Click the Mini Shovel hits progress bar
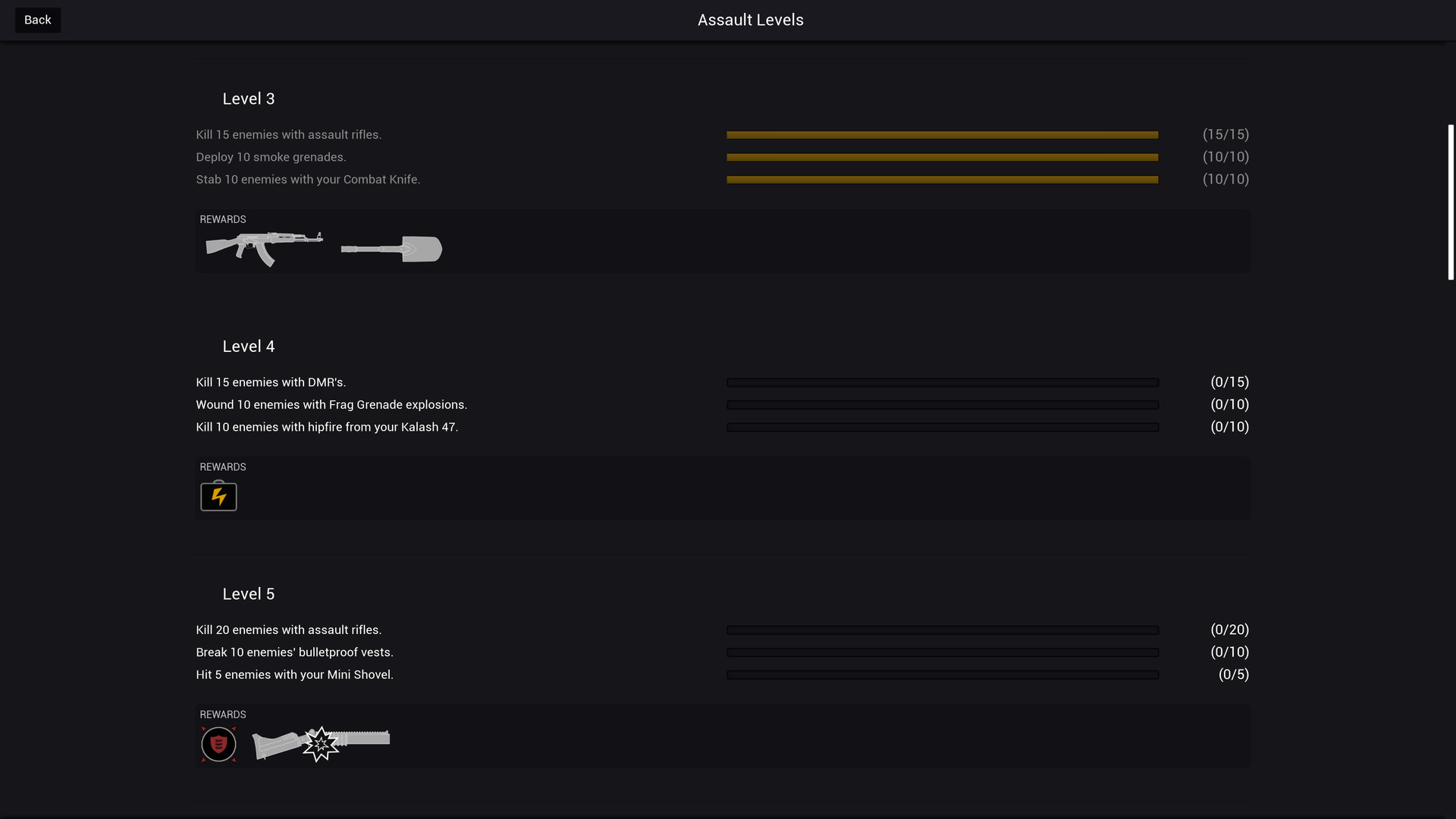The width and height of the screenshot is (1456, 819). point(942,675)
